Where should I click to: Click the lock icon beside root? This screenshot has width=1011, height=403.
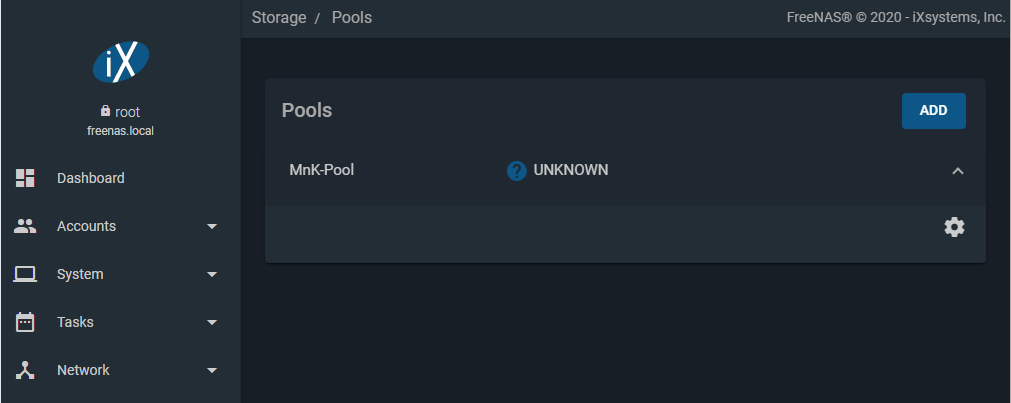point(105,112)
